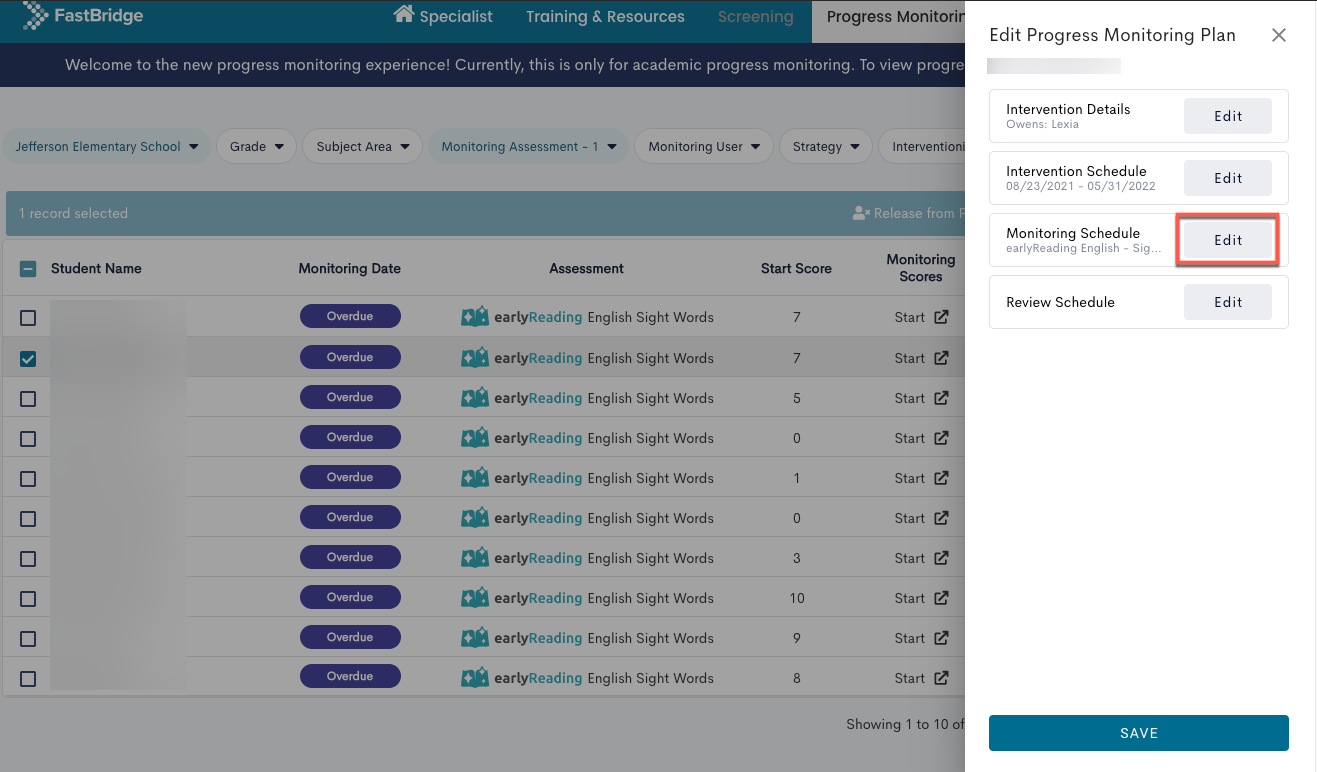Open the Training & Resources menu
Image resolution: width=1317 pixels, height=772 pixels.
point(605,16)
